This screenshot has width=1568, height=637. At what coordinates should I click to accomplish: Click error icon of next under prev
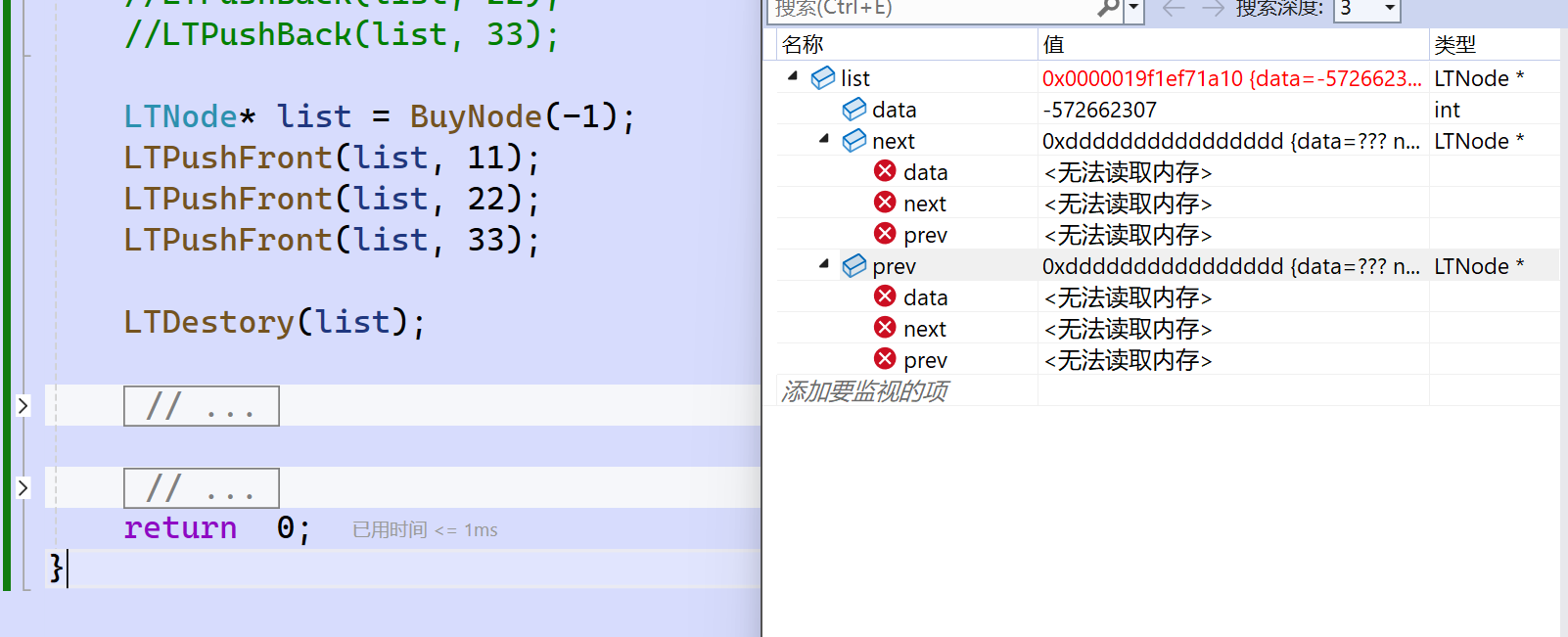[x=885, y=328]
